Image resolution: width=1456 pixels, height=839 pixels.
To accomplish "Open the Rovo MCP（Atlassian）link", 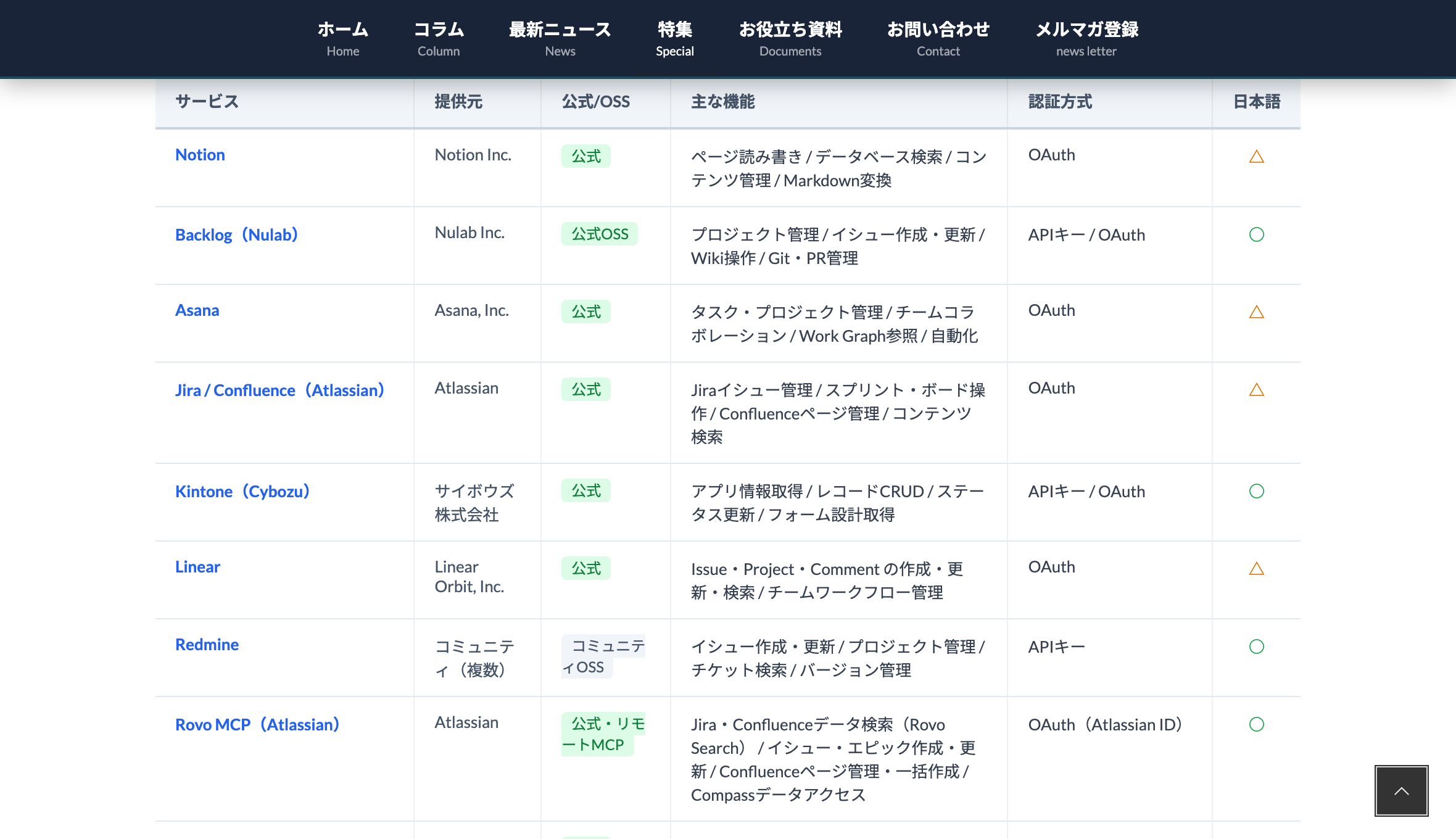I will 258,724.
